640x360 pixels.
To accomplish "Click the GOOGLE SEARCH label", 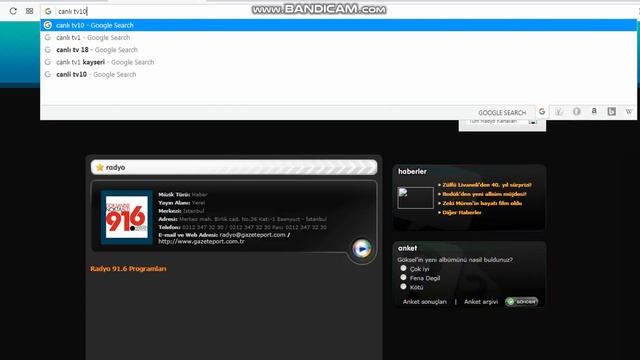I will pyautogui.click(x=502, y=113).
